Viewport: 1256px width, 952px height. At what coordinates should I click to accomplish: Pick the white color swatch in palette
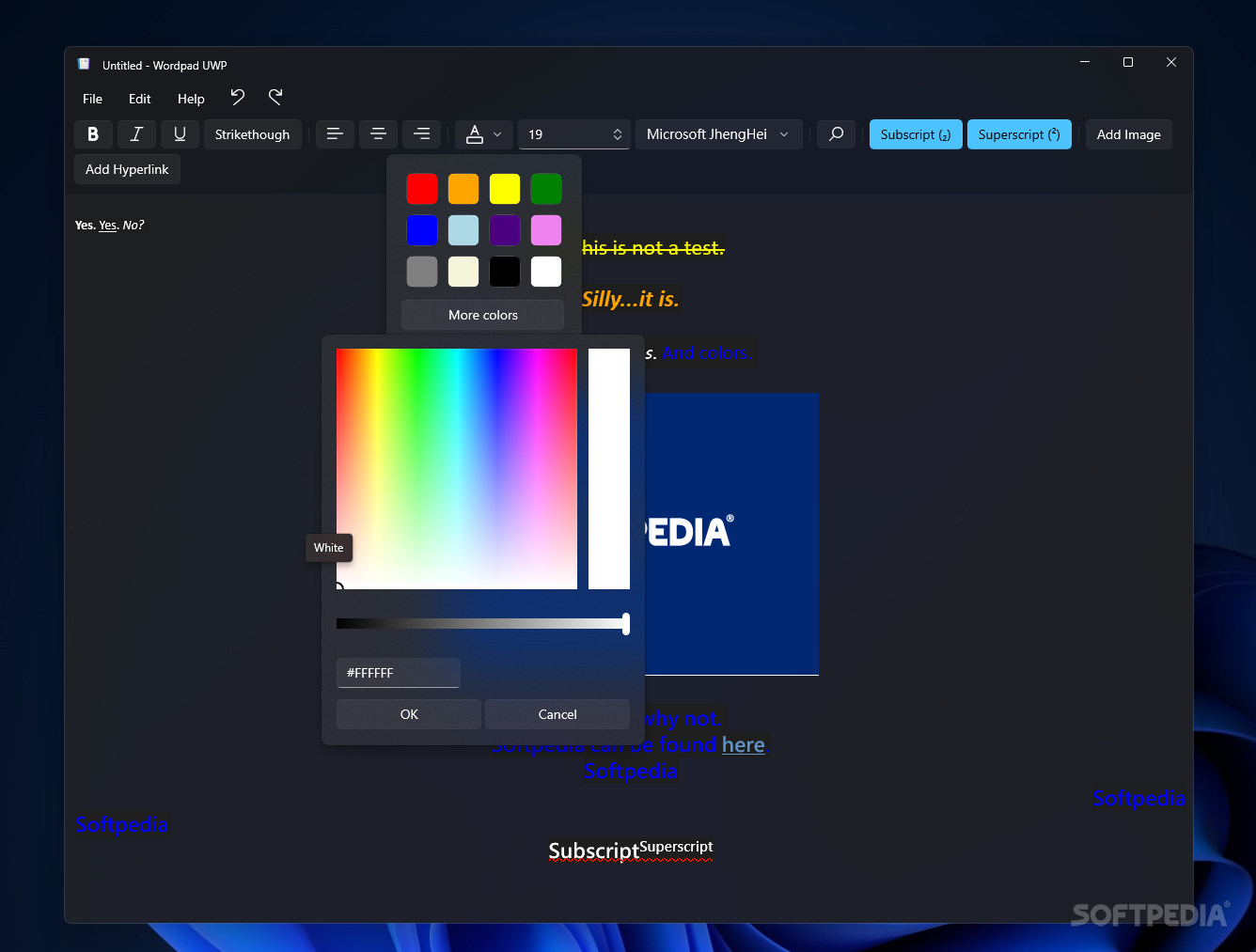click(546, 272)
